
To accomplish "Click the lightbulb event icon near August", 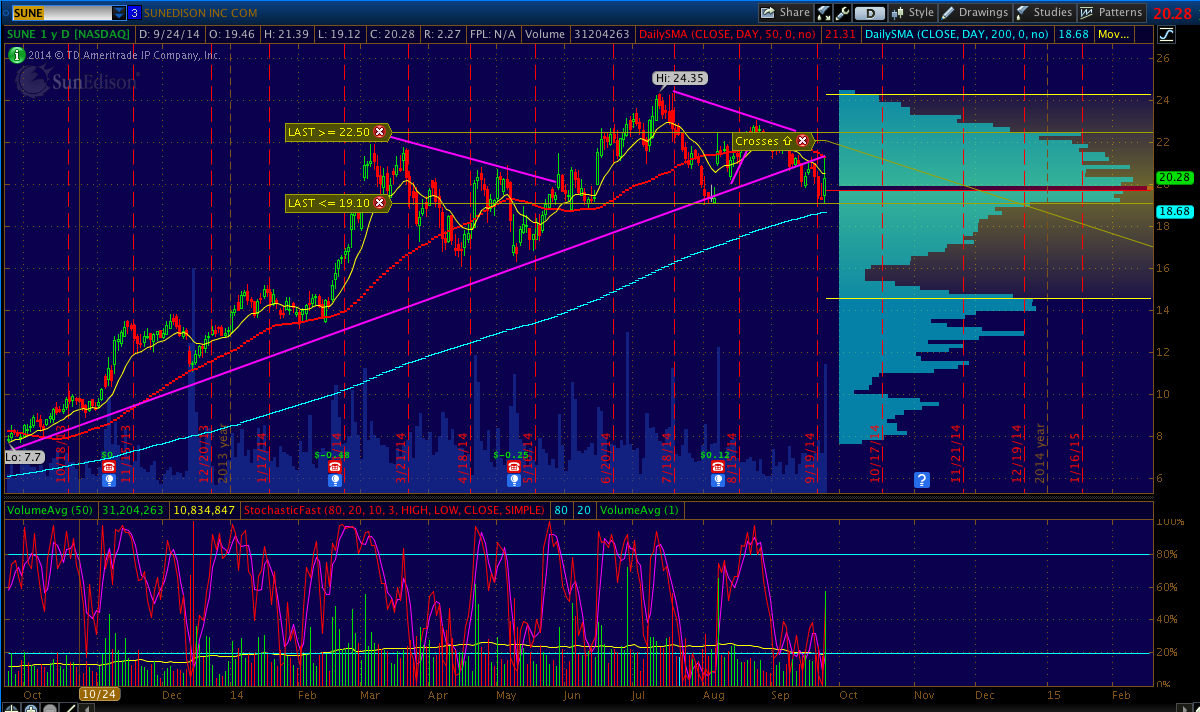I will (x=717, y=480).
